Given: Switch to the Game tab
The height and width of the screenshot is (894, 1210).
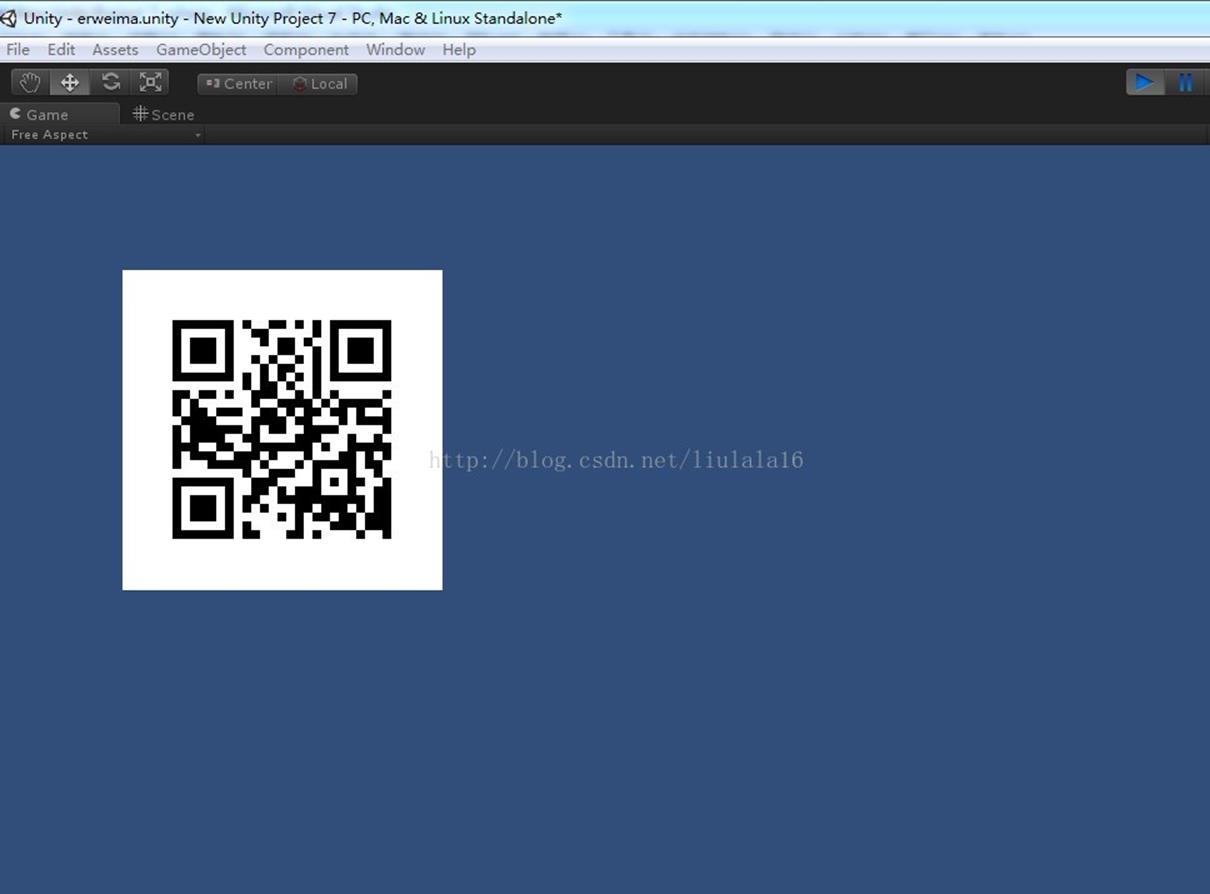Looking at the screenshot, I should pos(60,114).
